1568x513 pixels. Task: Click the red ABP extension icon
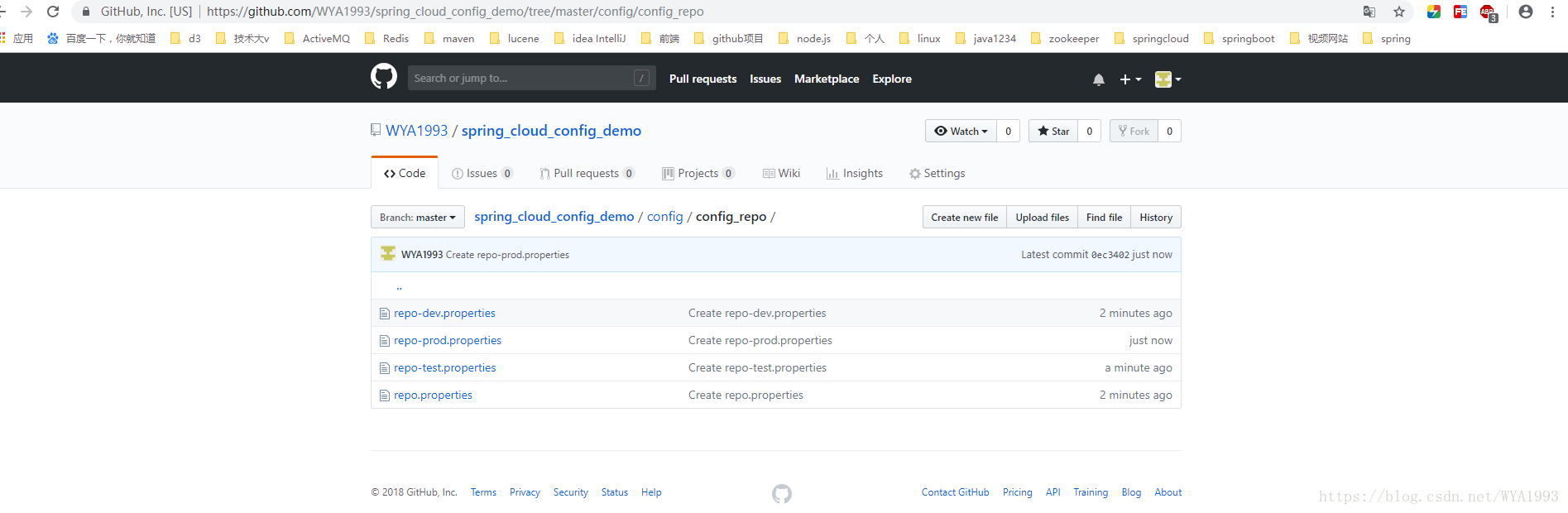point(1488,12)
